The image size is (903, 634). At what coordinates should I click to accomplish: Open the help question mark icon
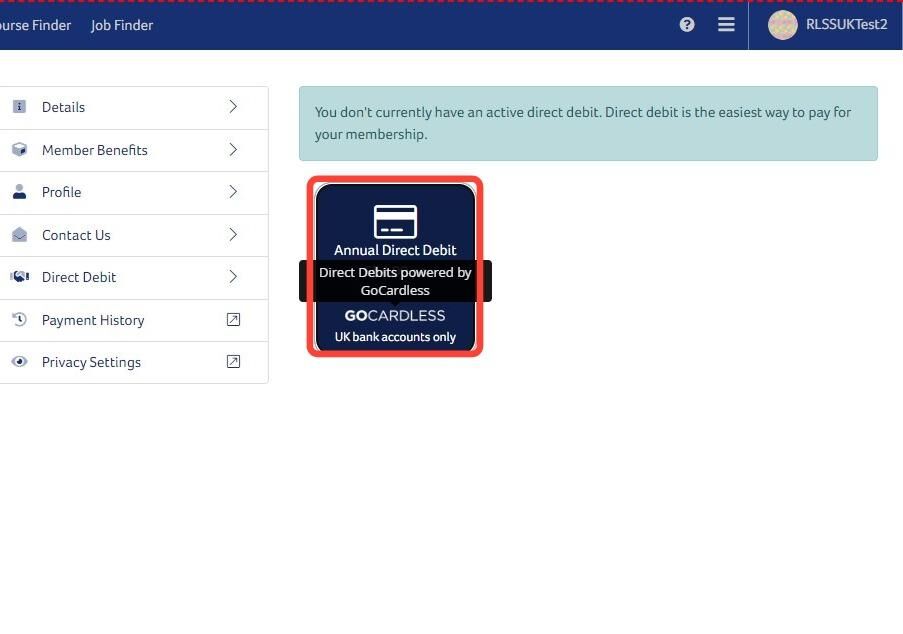(x=686, y=25)
